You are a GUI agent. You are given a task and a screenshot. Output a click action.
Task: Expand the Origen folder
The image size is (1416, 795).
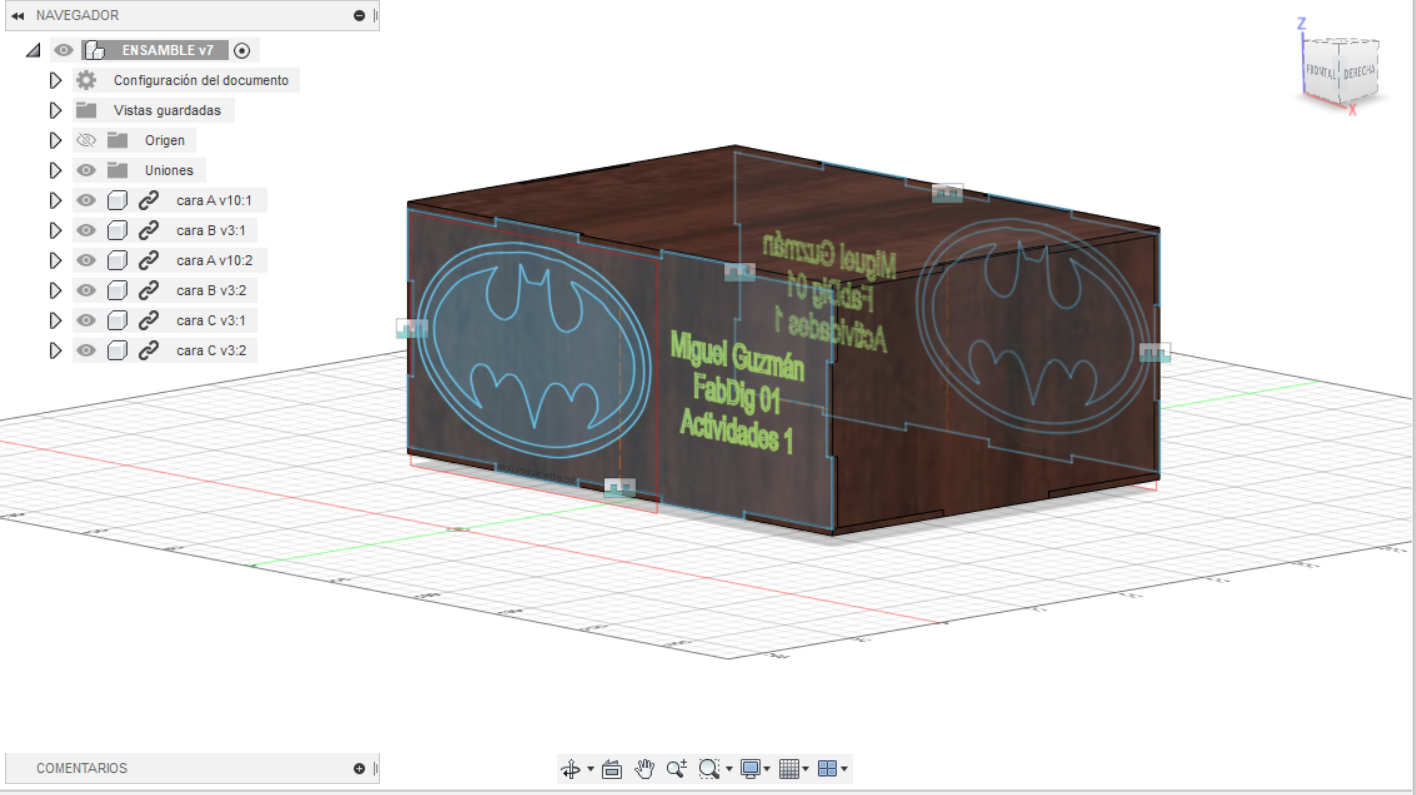point(56,140)
